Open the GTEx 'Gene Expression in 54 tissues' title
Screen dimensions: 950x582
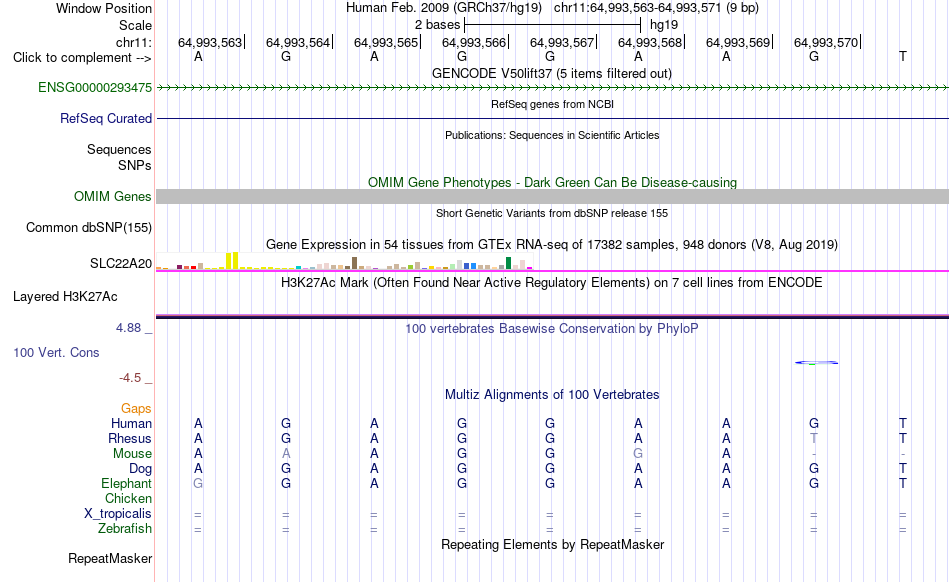pos(552,245)
